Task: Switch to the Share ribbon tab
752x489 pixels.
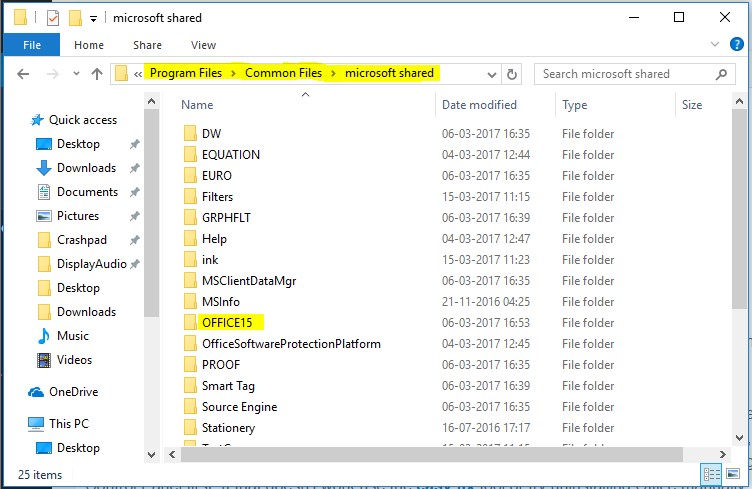Action: point(147,45)
